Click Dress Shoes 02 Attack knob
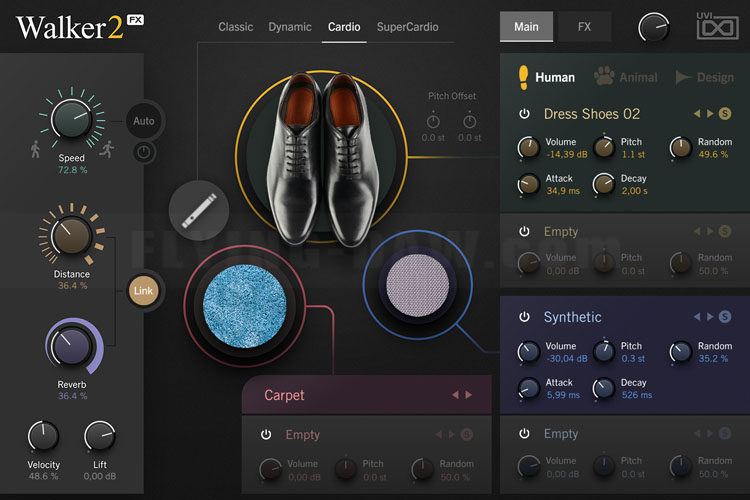This screenshot has width=750, height=500. pyautogui.click(x=529, y=184)
